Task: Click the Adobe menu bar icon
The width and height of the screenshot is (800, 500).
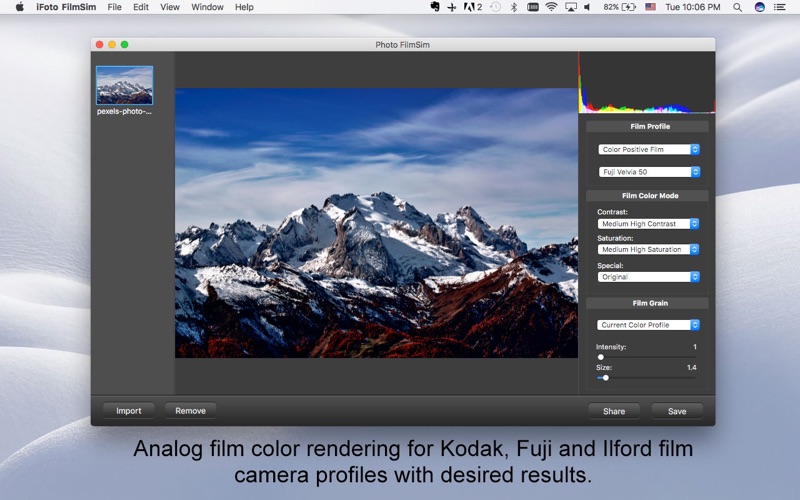Action: click(472, 7)
